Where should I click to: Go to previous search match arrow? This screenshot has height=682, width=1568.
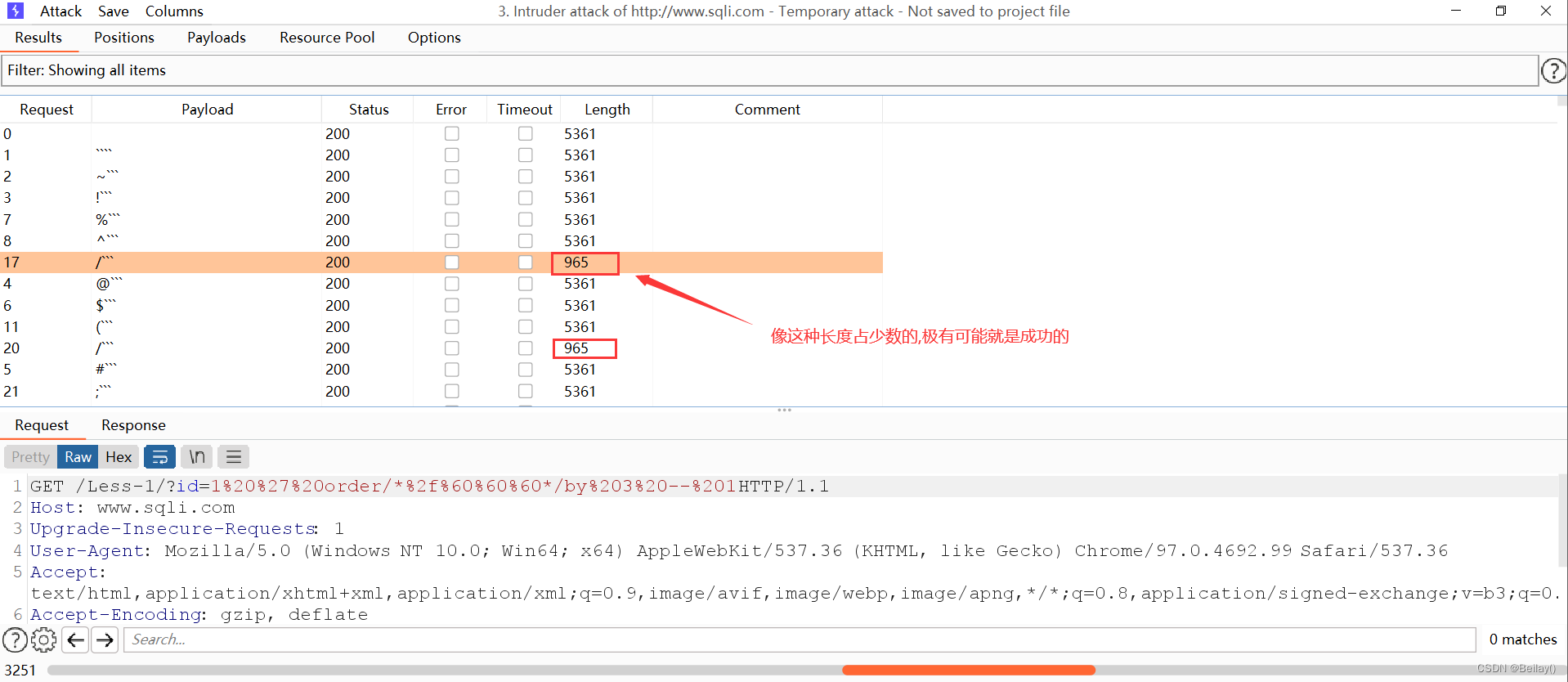point(75,639)
